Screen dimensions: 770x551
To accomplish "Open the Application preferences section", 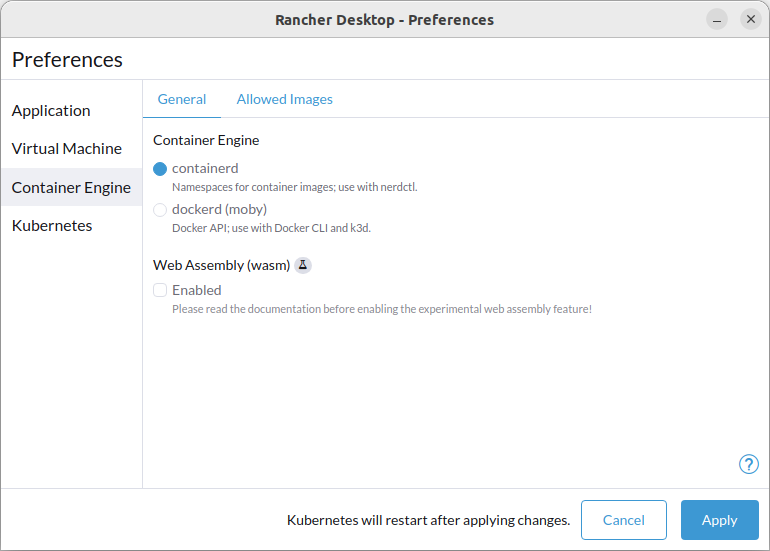I will 51,111.
